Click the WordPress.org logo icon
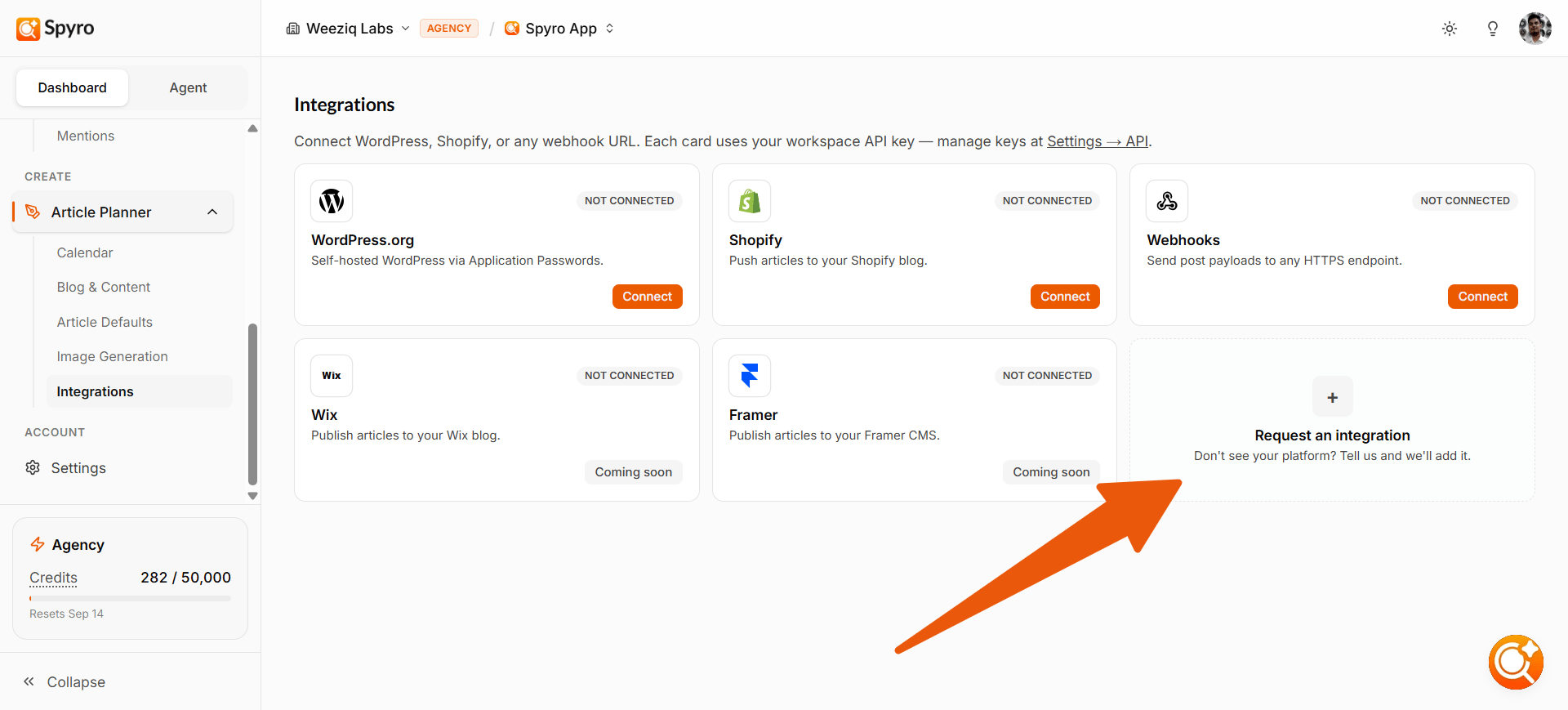1568x710 pixels. click(x=332, y=201)
